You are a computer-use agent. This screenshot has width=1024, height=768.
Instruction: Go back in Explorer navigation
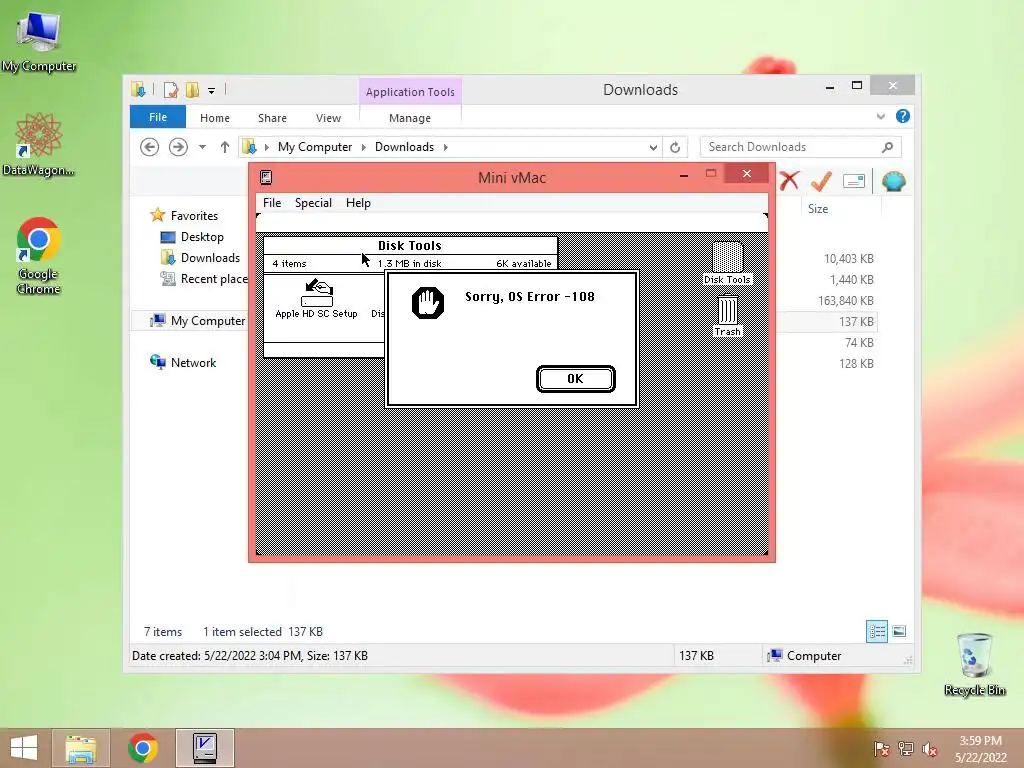[150, 147]
